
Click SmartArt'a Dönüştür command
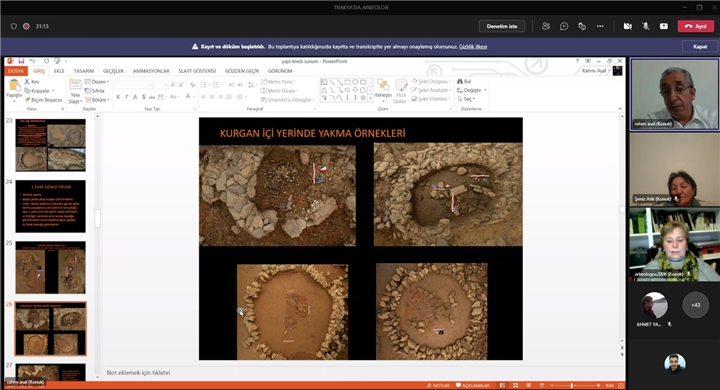[x=287, y=100]
